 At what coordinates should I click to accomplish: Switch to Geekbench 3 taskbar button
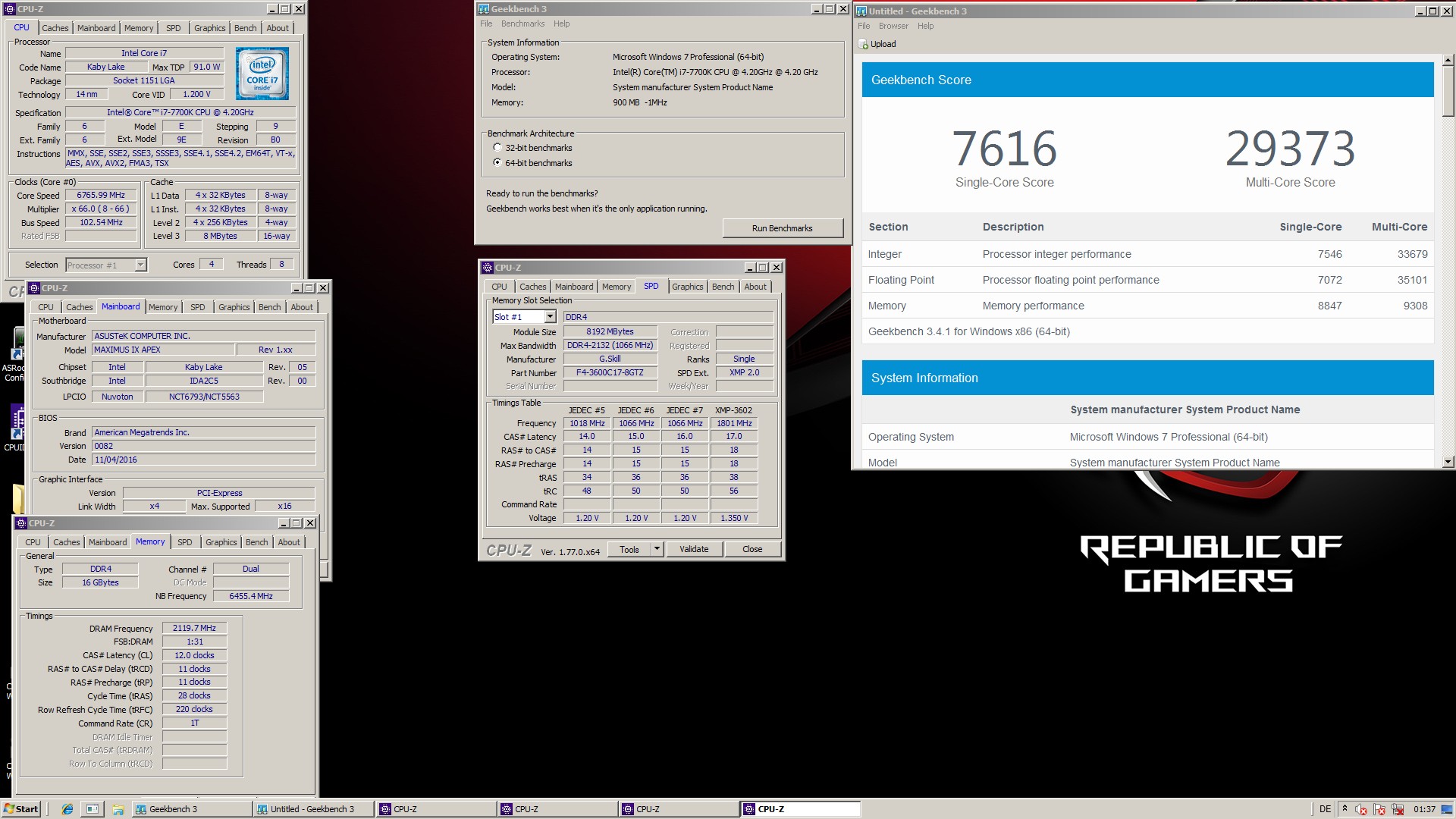191,809
